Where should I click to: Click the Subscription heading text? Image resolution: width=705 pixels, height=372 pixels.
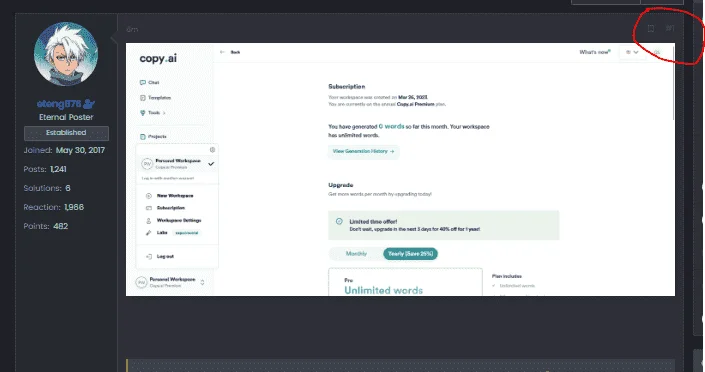(346, 86)
